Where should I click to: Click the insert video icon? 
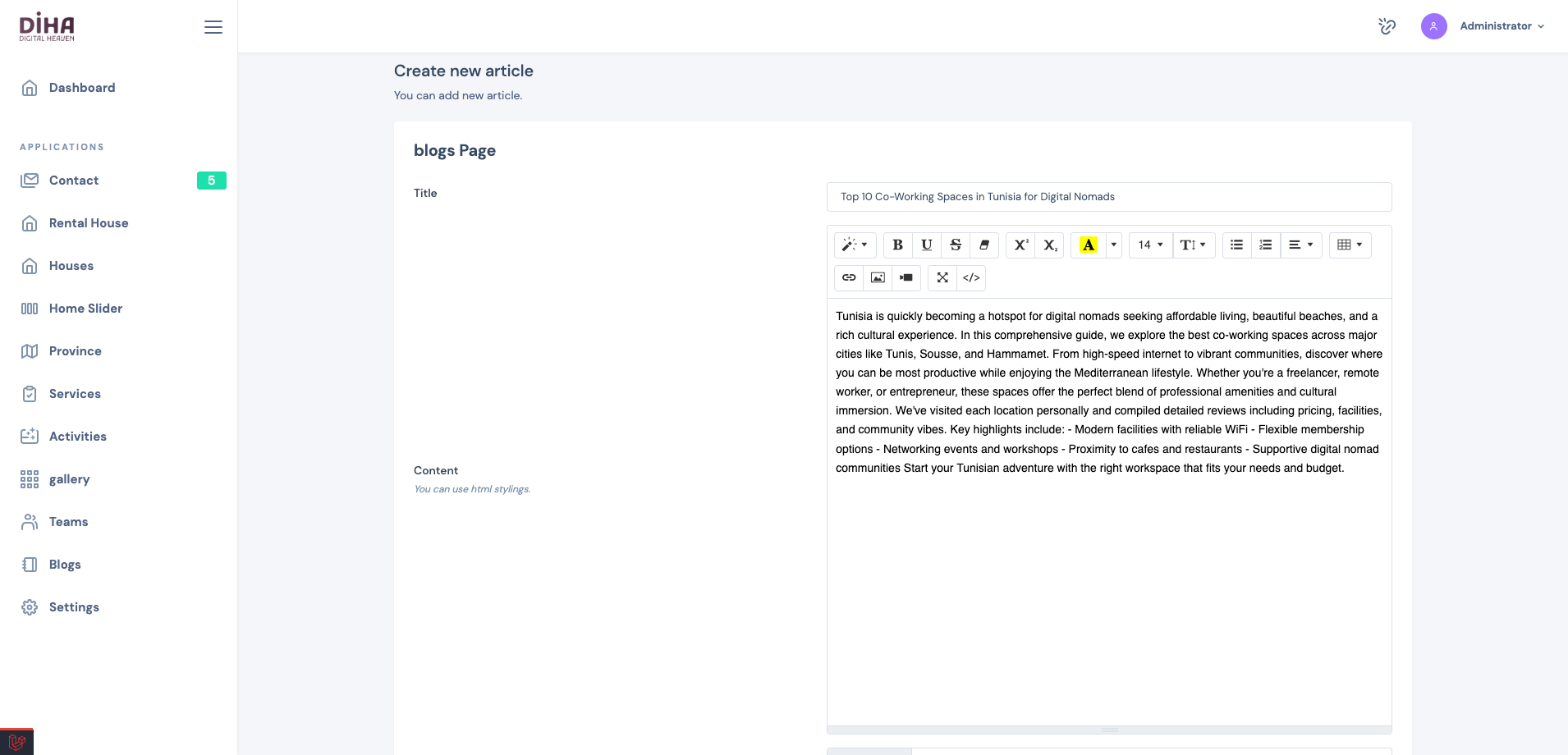(906, 277)
